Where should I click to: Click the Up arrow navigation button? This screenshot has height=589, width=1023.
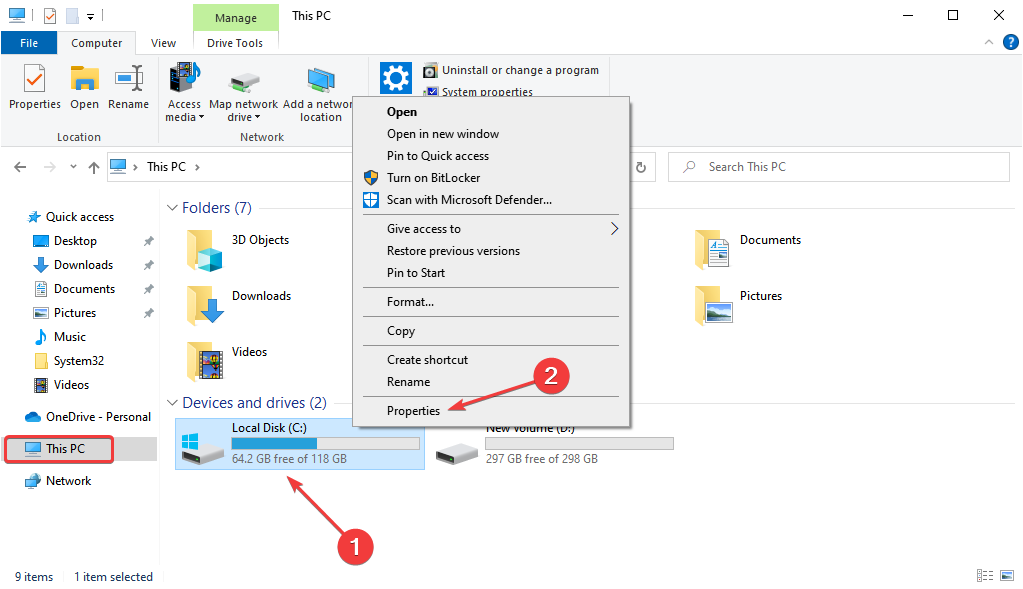(x=94, y=167)
